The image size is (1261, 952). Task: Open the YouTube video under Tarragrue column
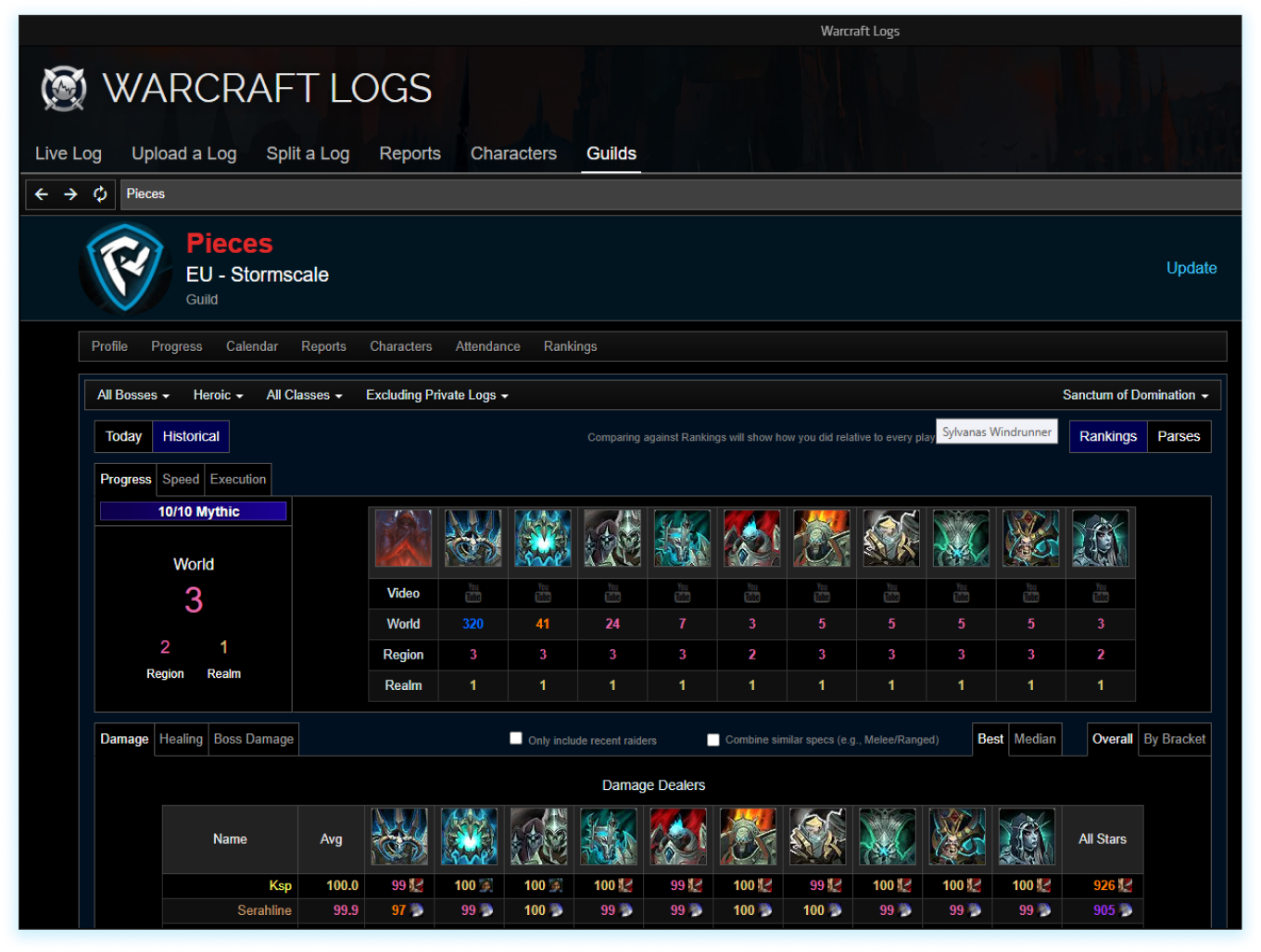click(473, 593)
